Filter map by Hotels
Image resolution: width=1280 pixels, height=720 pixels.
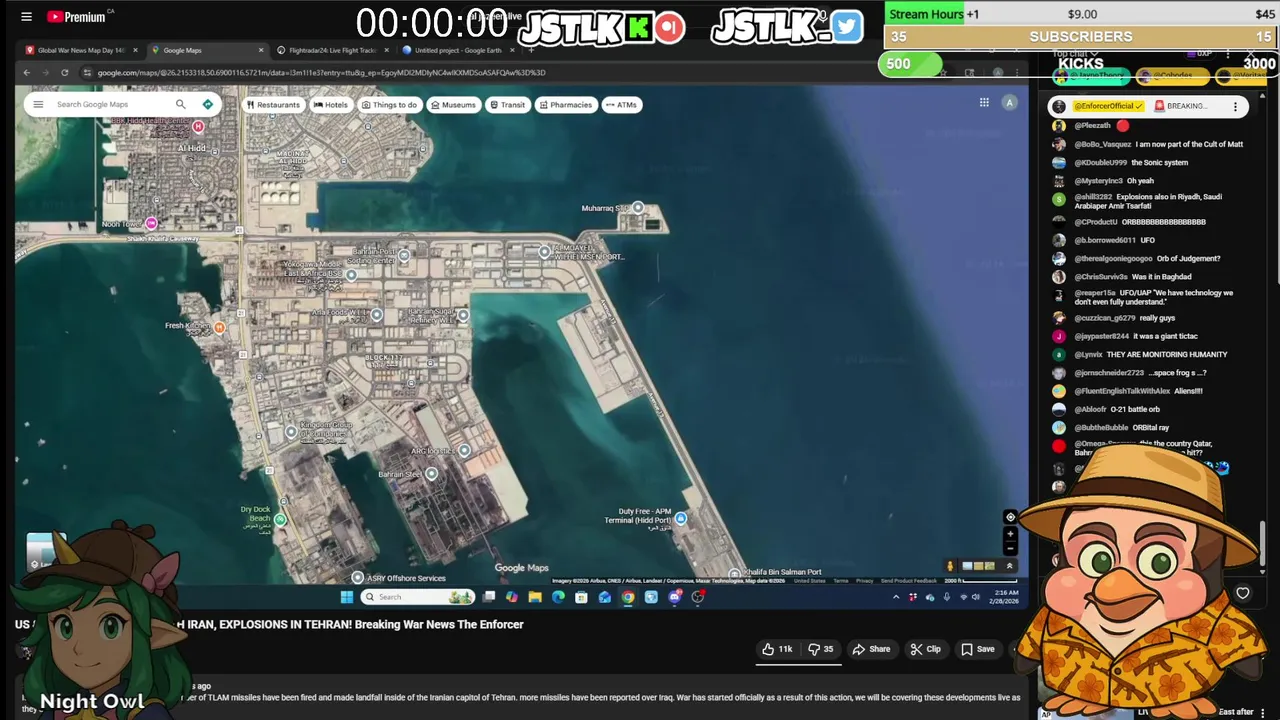coord(331,105)
